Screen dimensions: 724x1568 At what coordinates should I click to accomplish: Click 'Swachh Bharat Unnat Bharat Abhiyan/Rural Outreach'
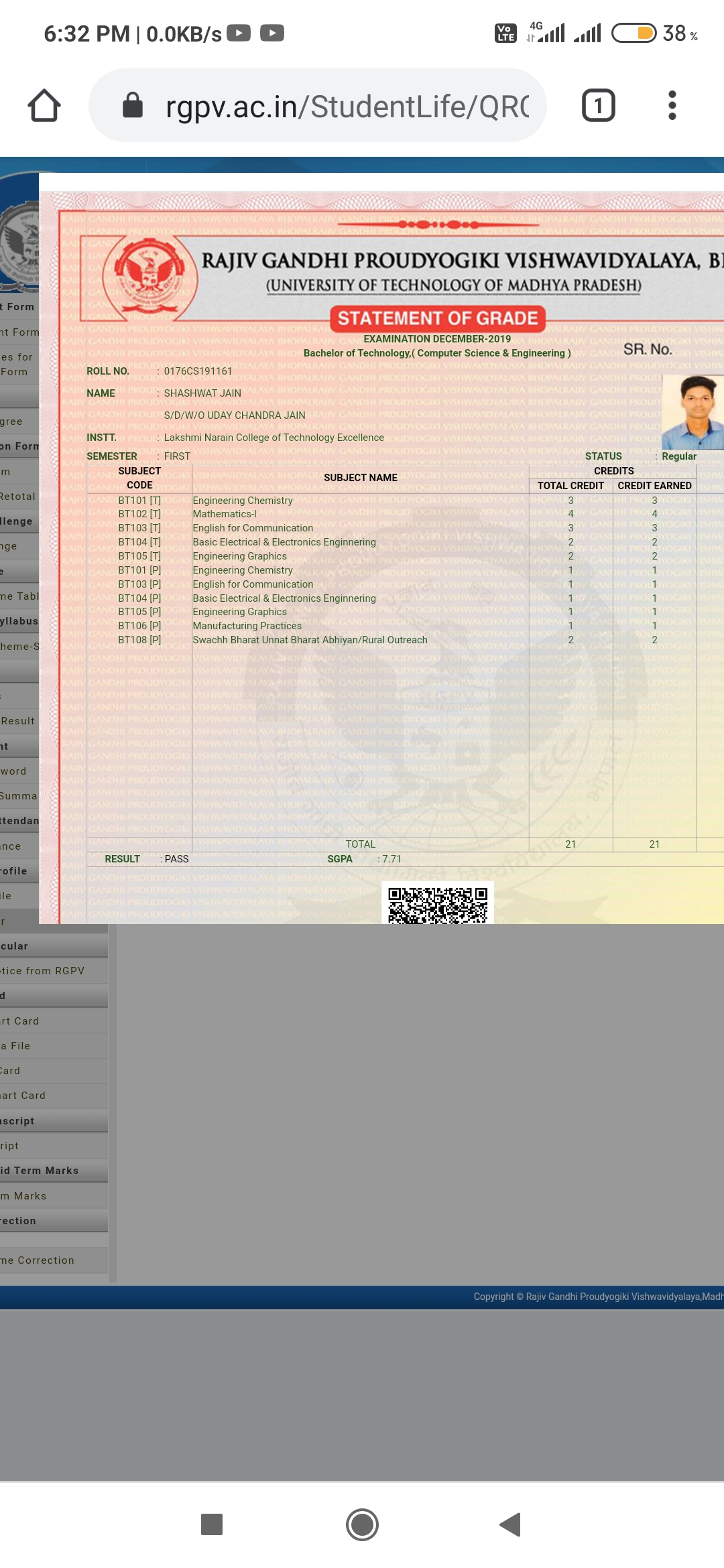click(310, 640)
